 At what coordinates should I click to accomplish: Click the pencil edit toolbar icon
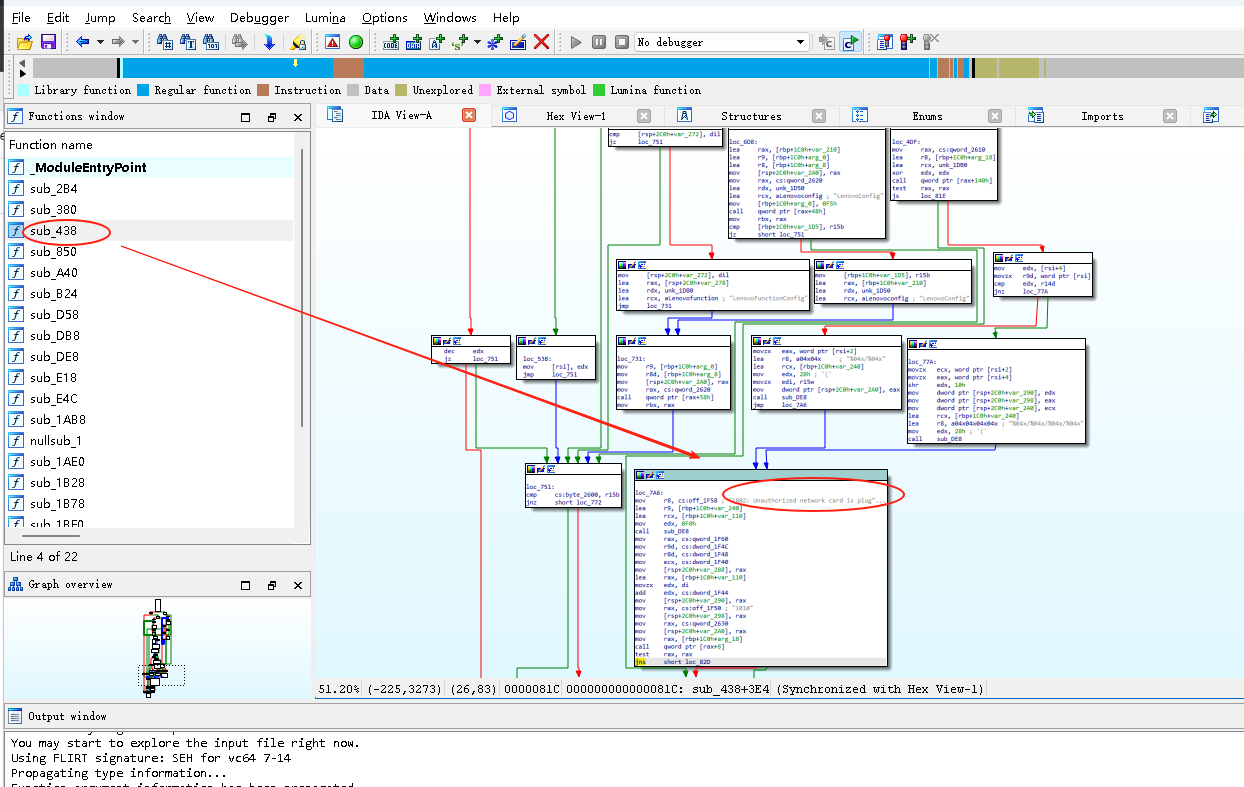tap(518, 42)
